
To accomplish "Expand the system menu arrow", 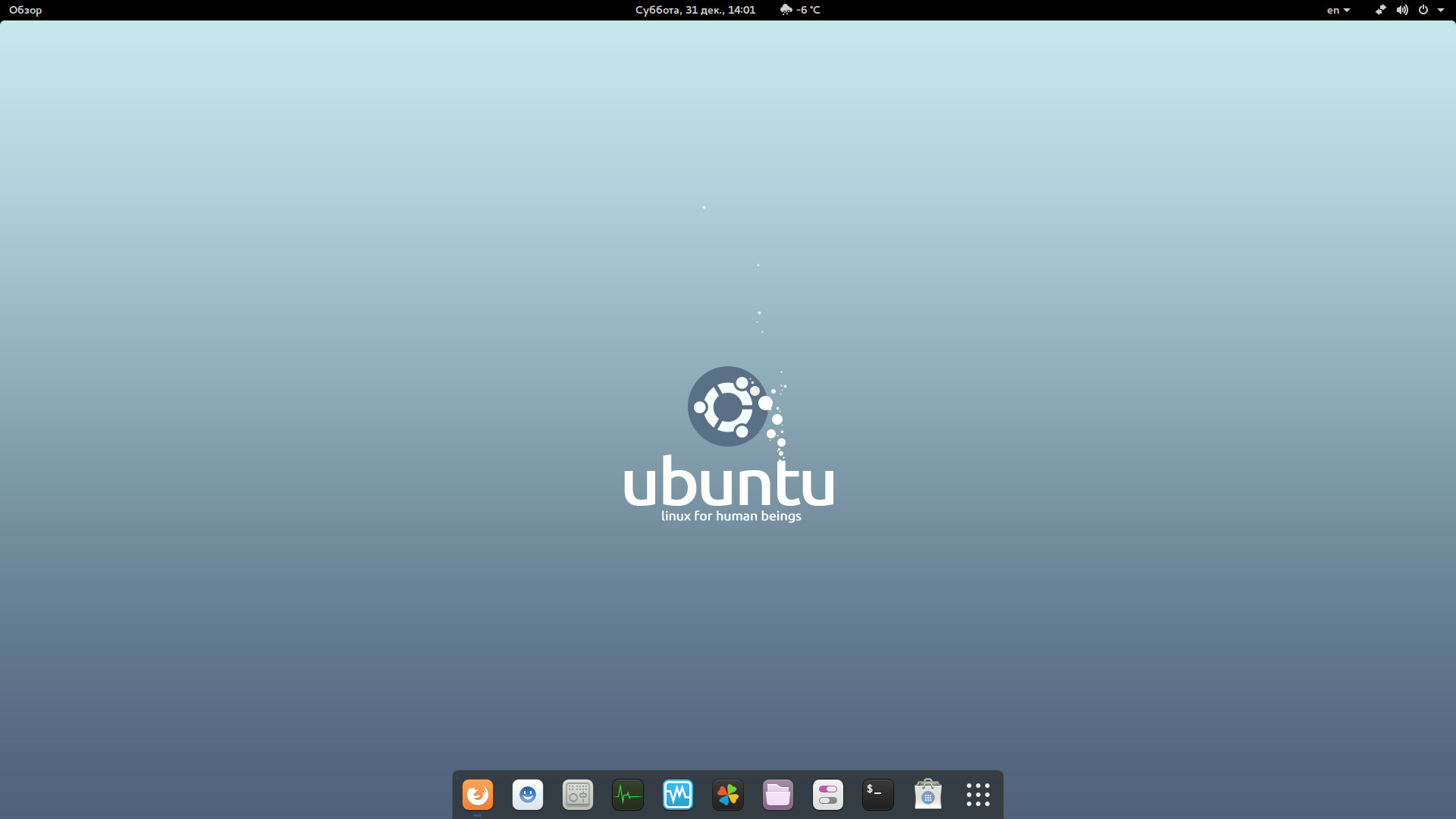I will pos(1441,10).
